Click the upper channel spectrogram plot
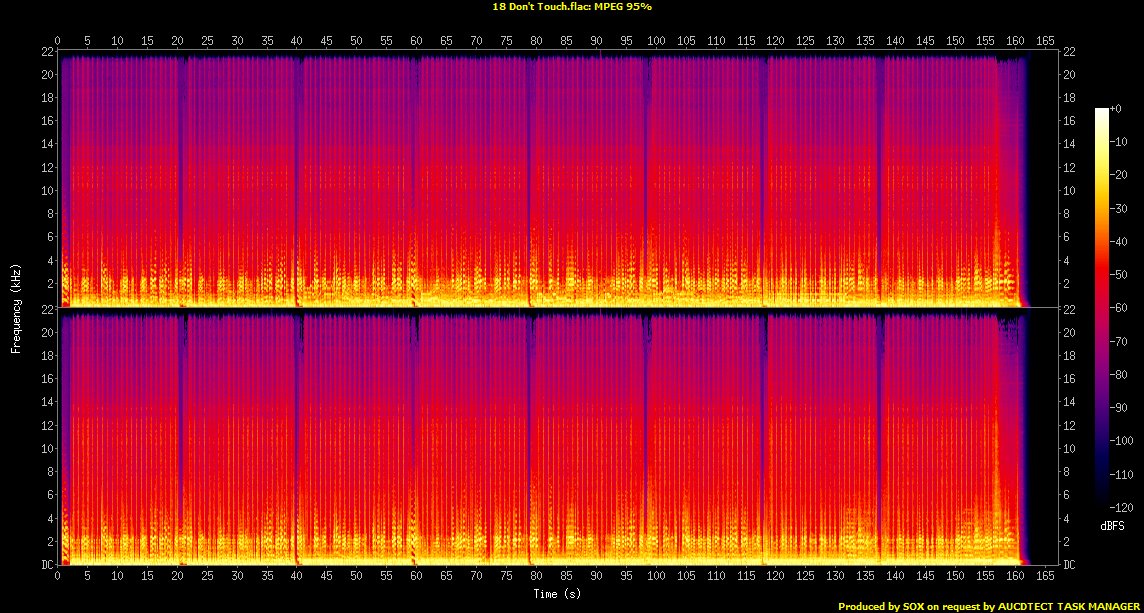Image resolution: width=1144 pixels, height=613 pixels. click(558, 180)
